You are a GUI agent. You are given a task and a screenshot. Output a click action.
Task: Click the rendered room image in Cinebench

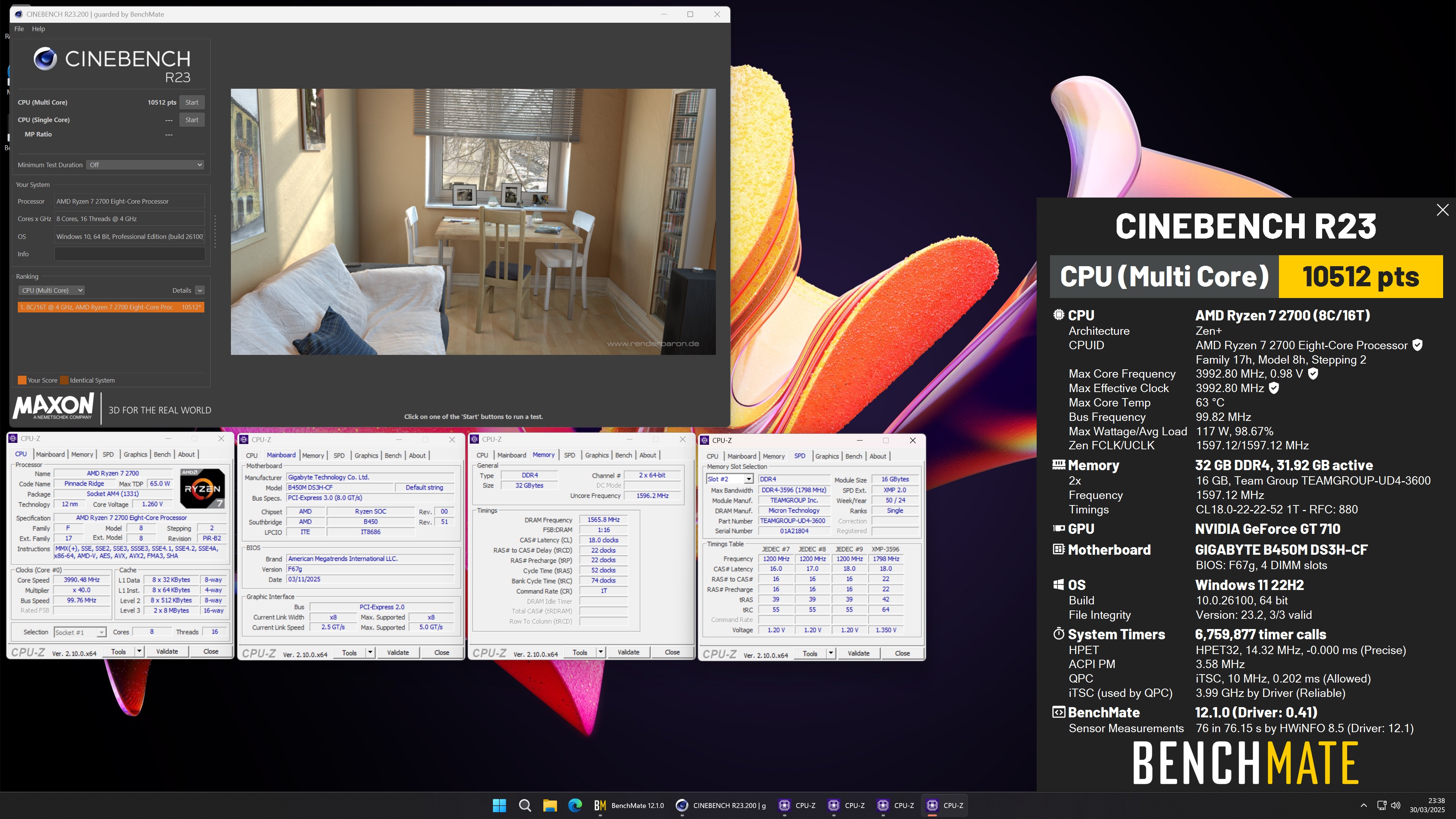pos(473,221)
